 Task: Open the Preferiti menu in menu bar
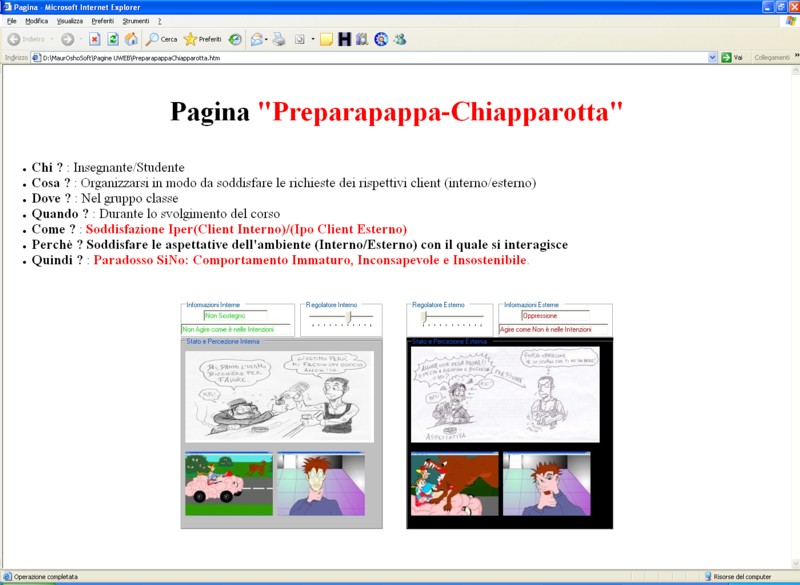(x=103, y=21)
